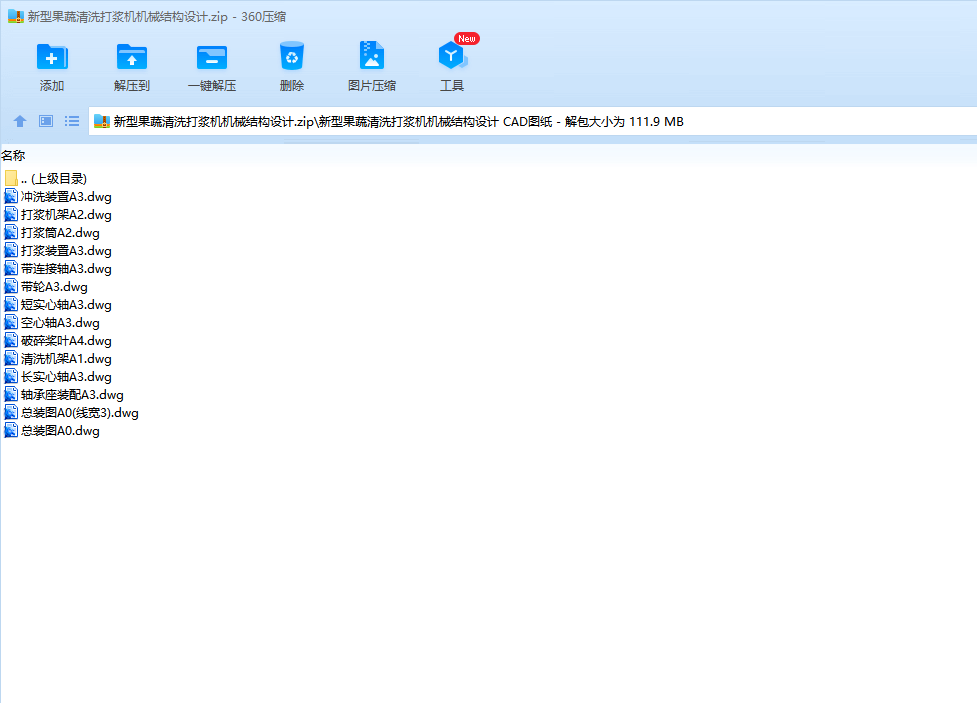Screen dimensions: 977x703
Task: Switch to the list view icon
Action: point(72,121)
